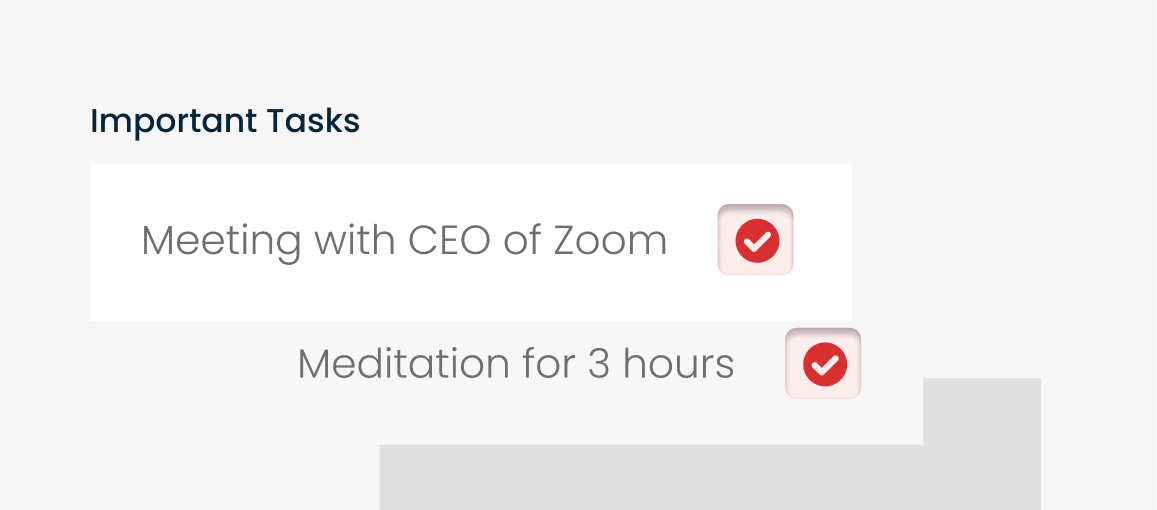Uncheck the Meditation for 3 hours checkbox
The width and height of the screenshot is (1157, 510).
click(x=823, y=363)
